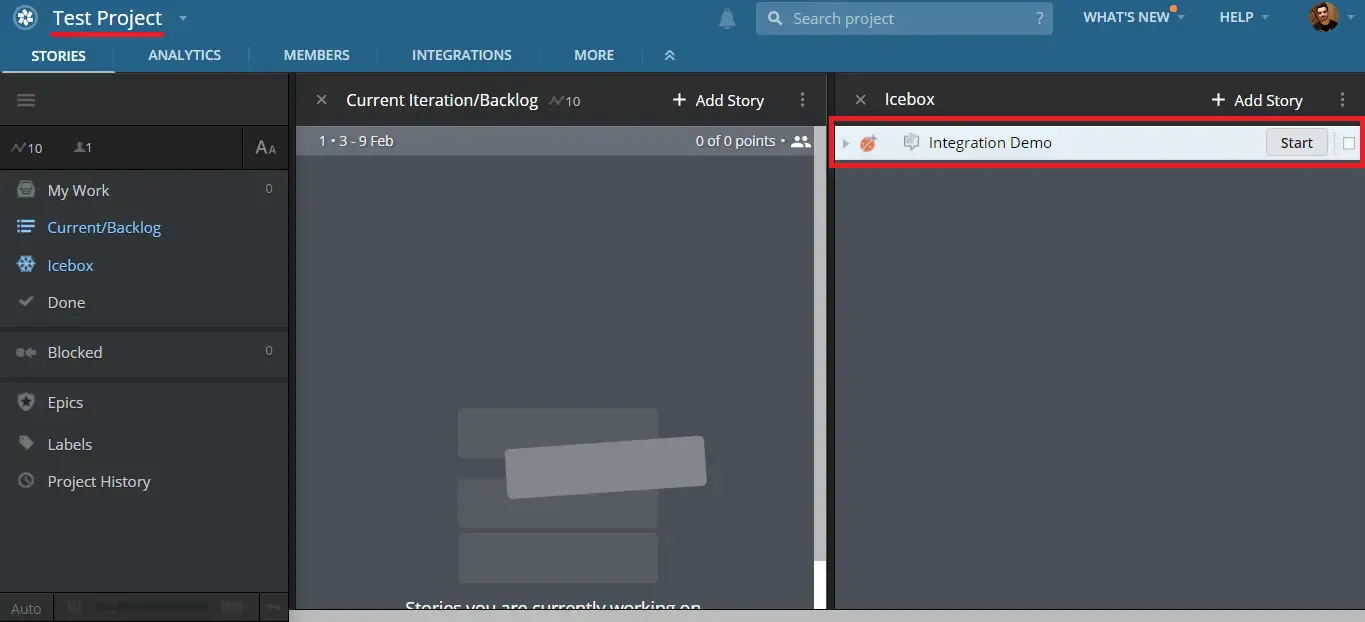The image size is (1365, 622).
Task: Open the description icon on Integration Demo story
Action: click(911, 142)
